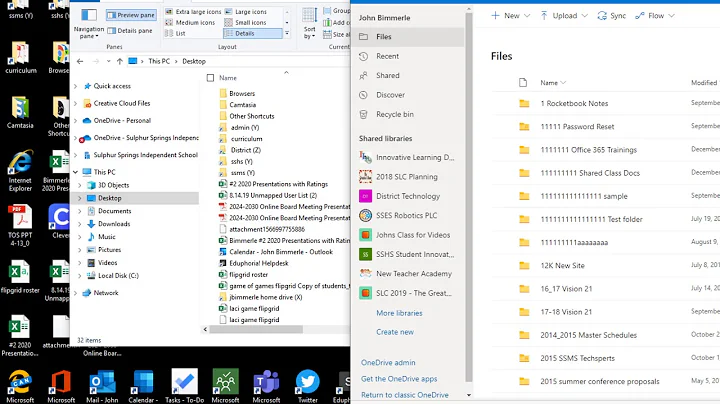Open Navigation pane options in File Explorer
This screenshot has height=404, width=720.
click(89, 23)
